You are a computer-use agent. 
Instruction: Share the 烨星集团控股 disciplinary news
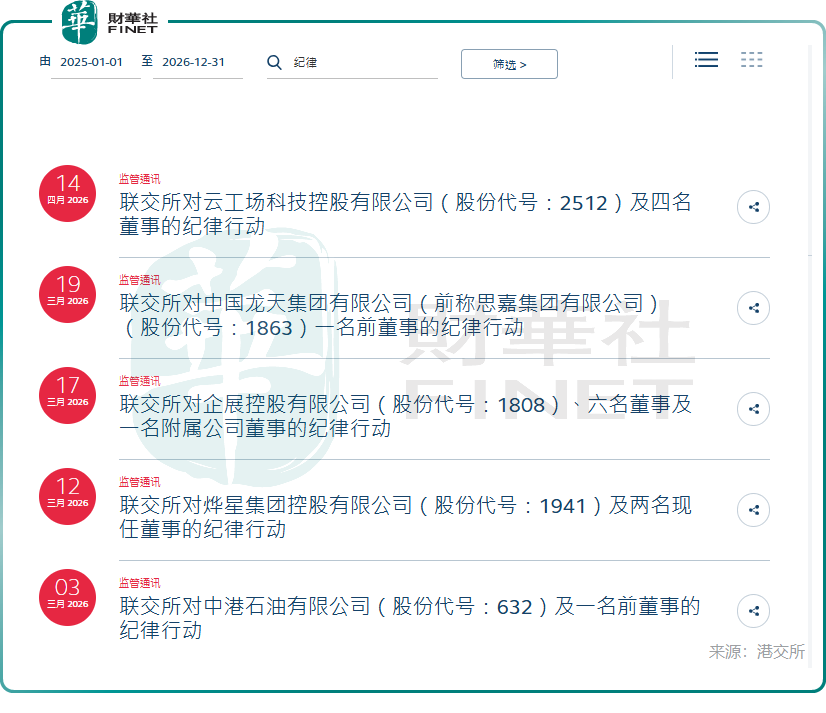pyautogui.click(x=753, y=510)
